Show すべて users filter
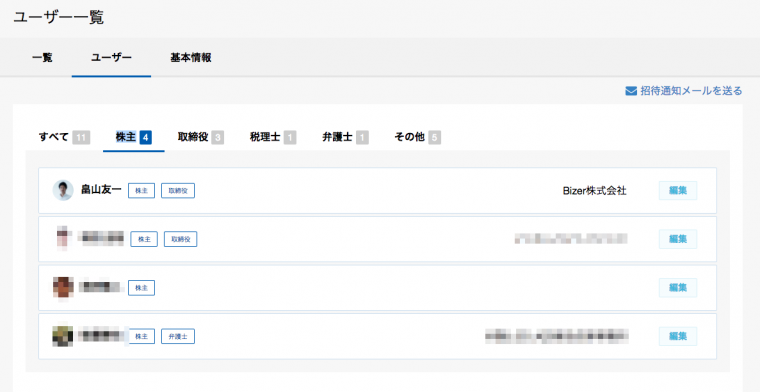The width and height of the screenshot is (760, 392). pyautogui.click(x=64, y=138)
